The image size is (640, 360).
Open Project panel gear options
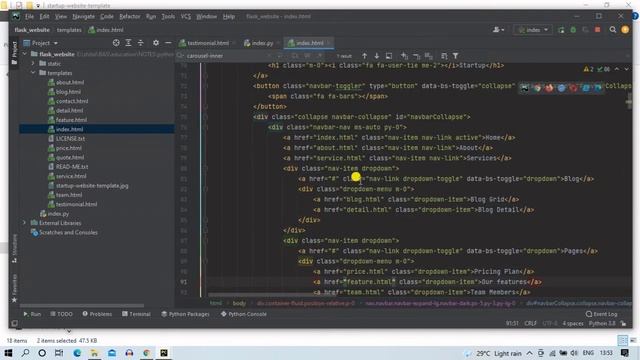[x=156, y=43]
